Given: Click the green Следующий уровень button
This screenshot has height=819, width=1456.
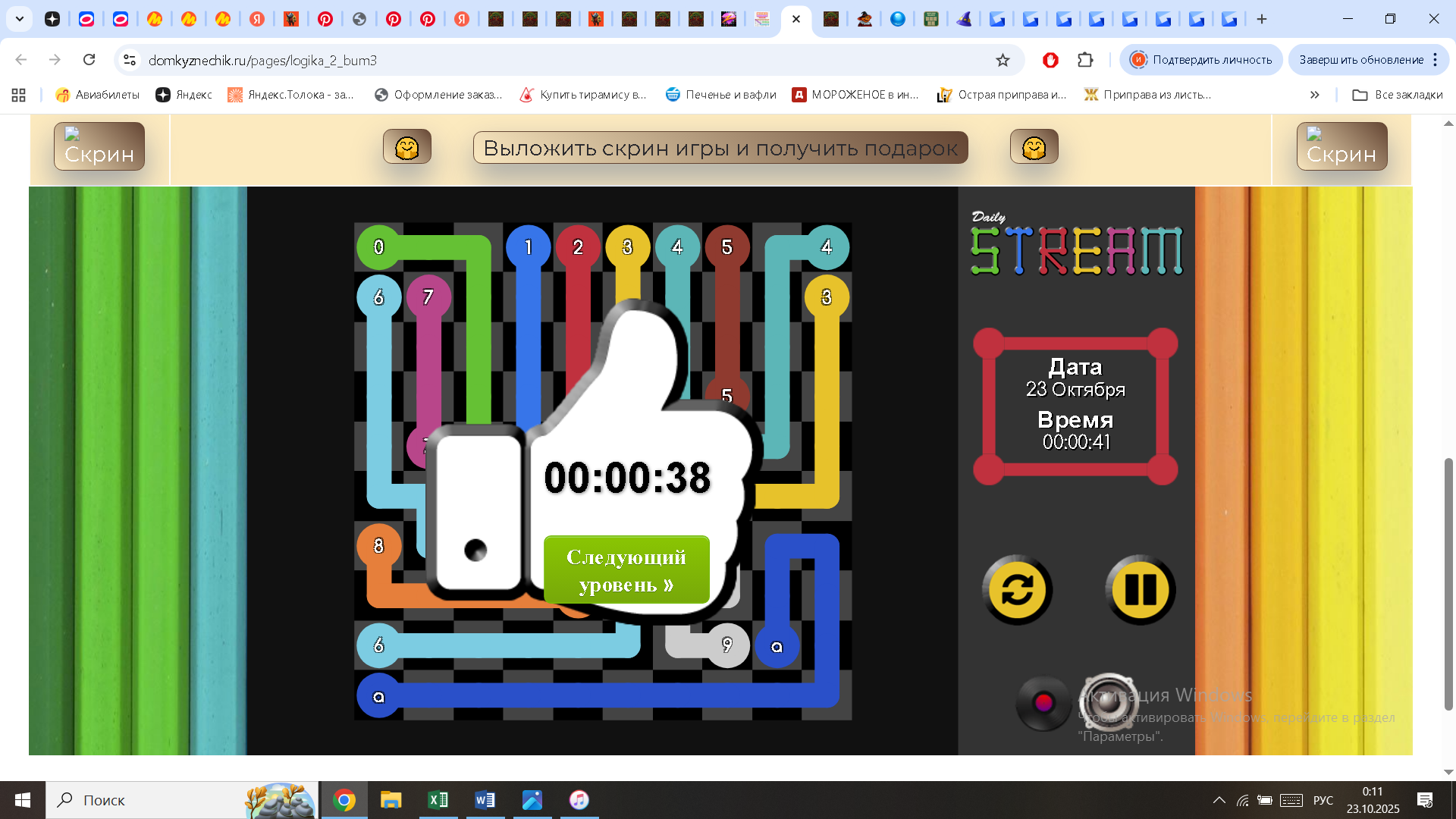Looking at the screenshot, I should coord(626,570).
